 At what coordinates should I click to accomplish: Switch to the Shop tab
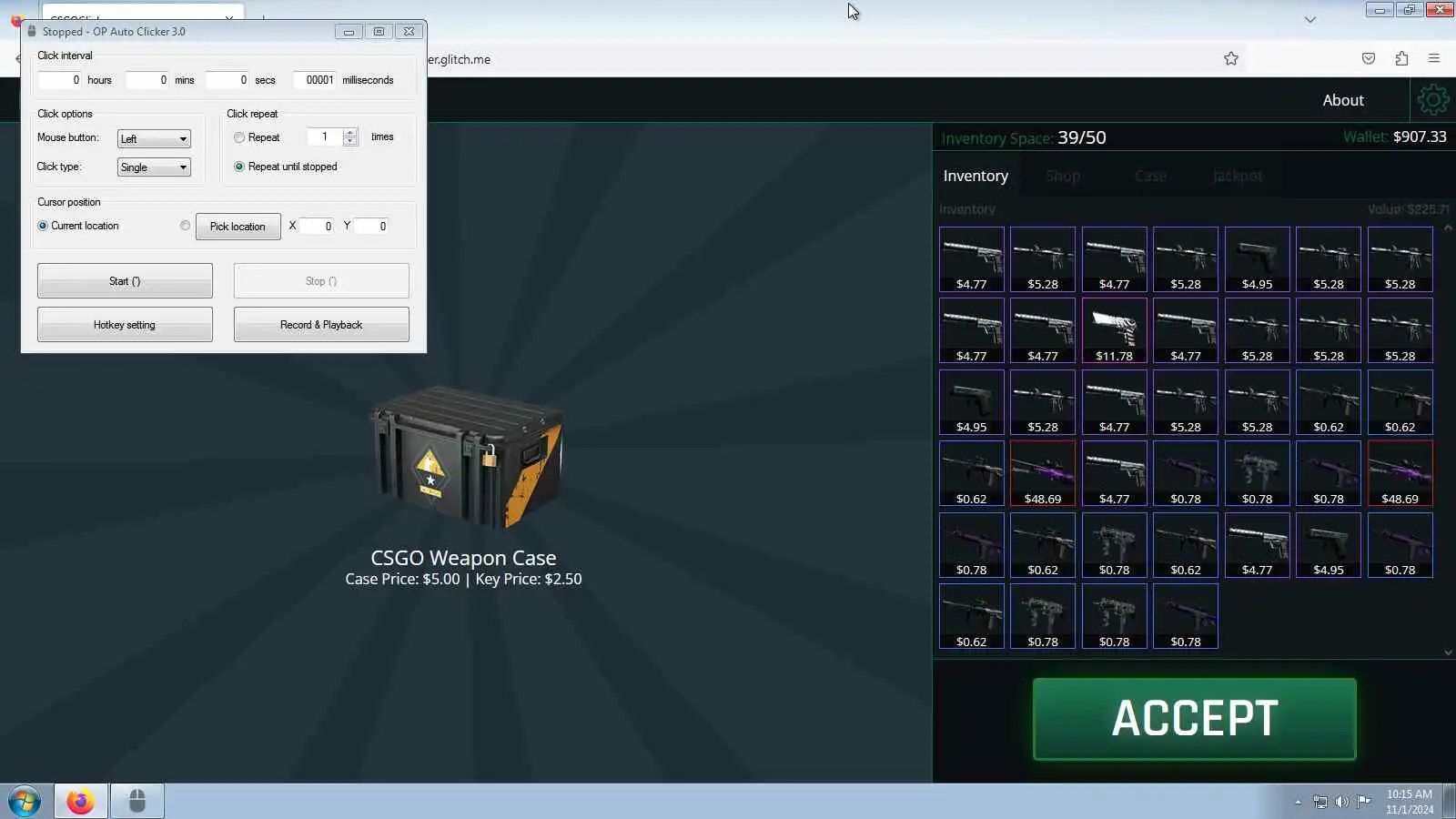click(x=1063, y=176)
